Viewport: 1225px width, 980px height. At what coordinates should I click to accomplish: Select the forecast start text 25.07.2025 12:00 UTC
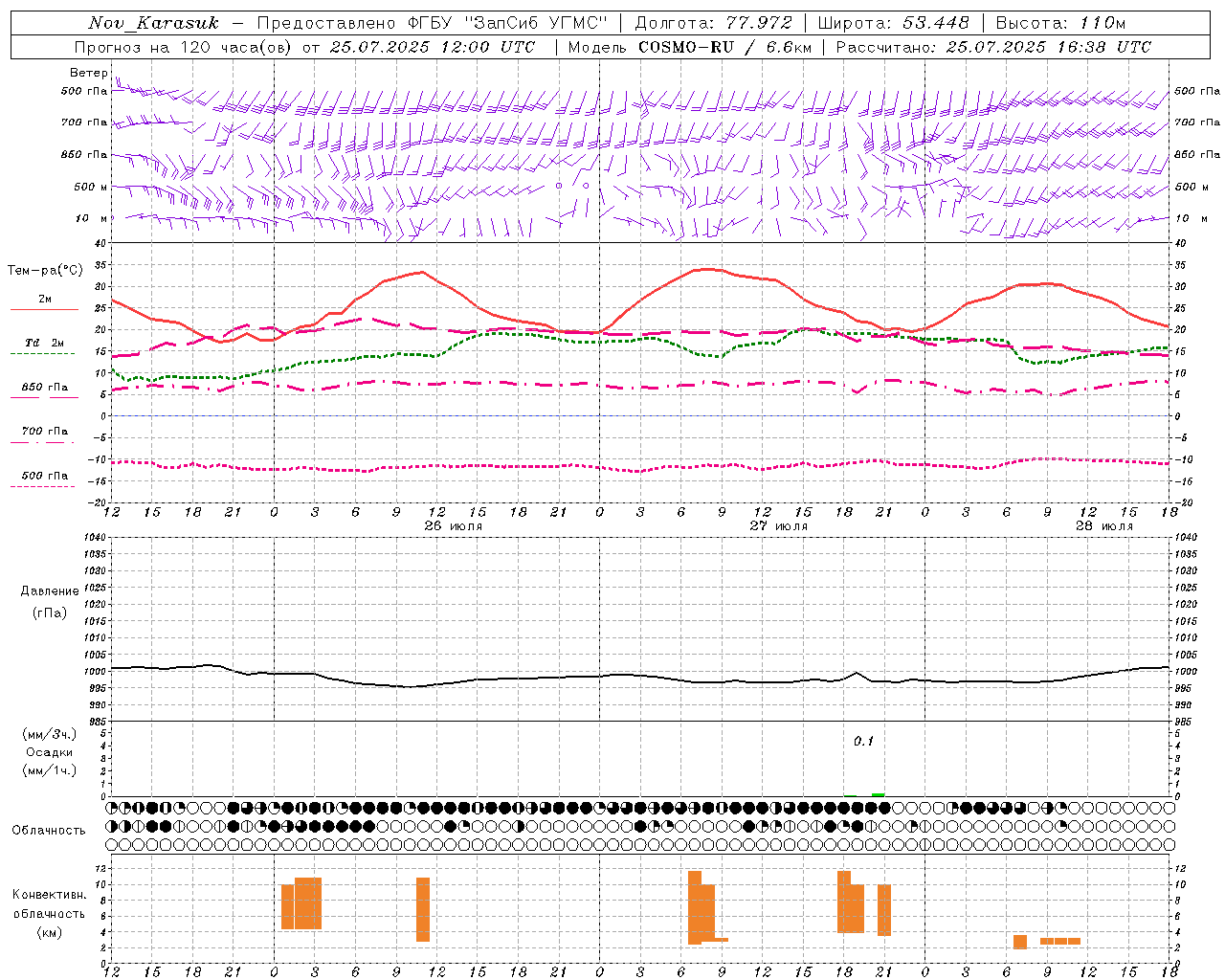coord(433,47)
